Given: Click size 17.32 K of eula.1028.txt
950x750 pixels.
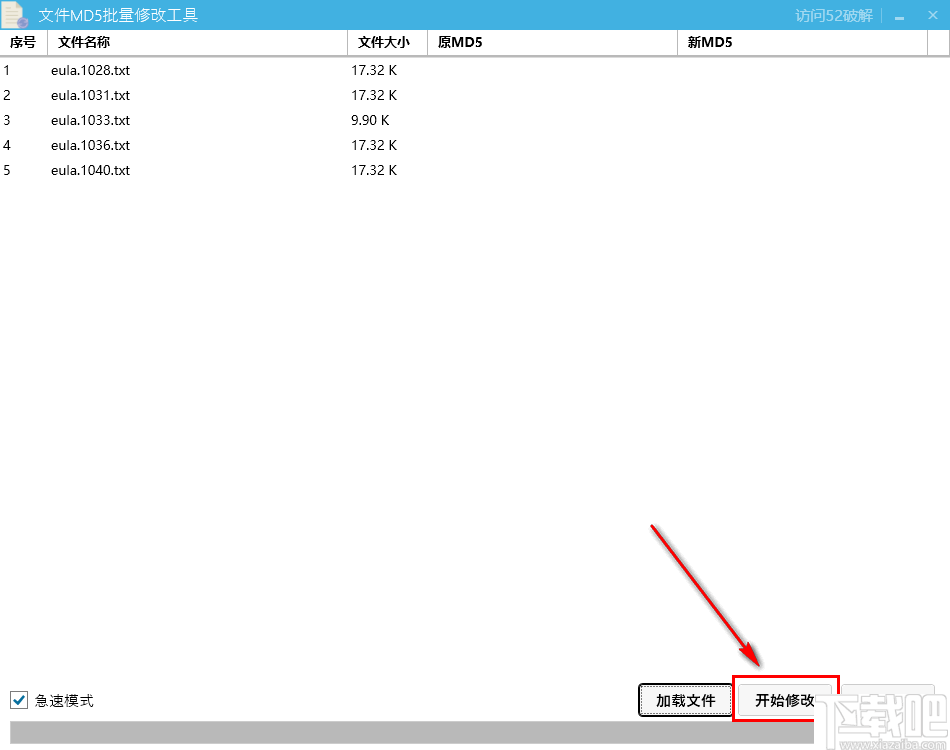Looking at the screenshot, I should [374, 70].
